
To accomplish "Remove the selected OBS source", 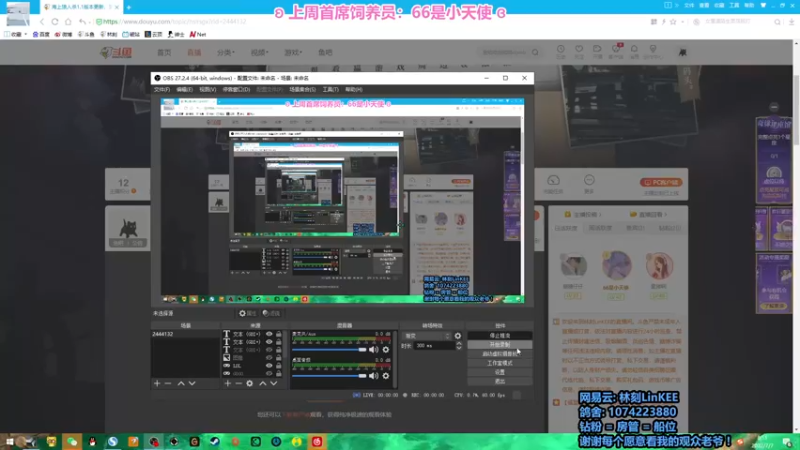I will point(238,383).
